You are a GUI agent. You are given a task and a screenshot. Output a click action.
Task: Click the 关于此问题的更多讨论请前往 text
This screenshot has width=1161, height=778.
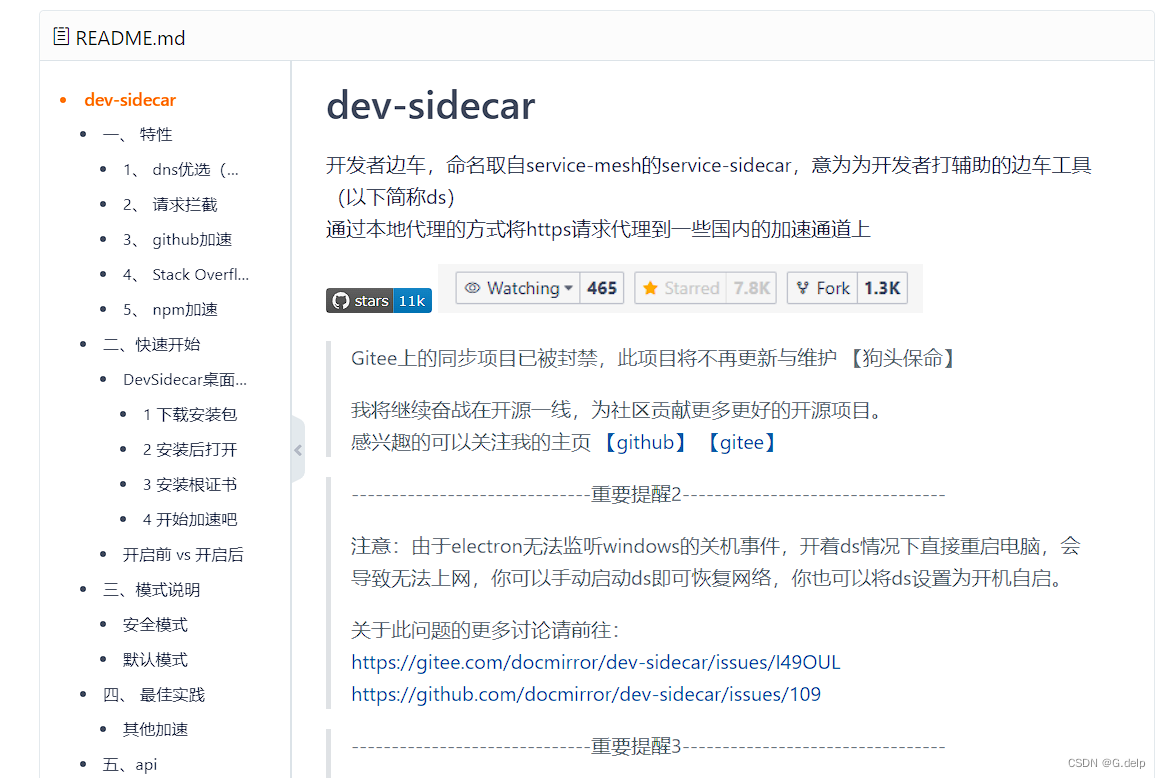(485, 630)
